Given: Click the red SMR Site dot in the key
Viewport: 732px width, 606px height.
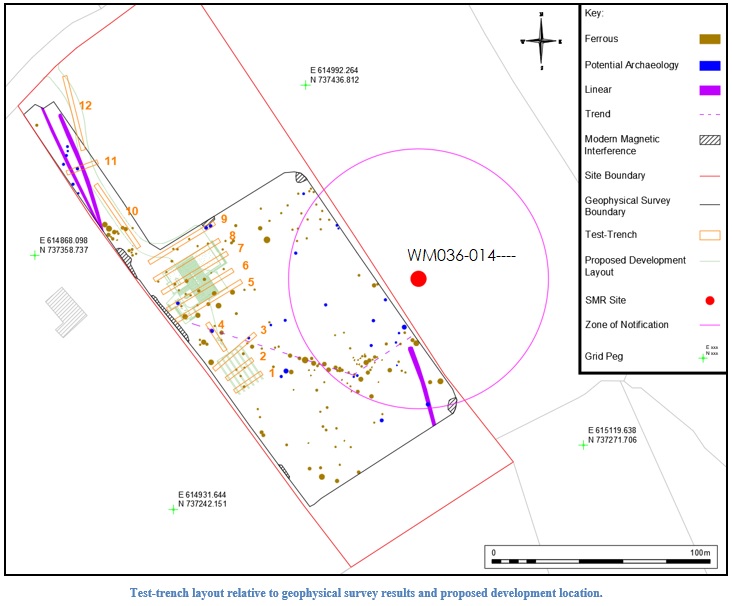Looking at the screenshot, I should coord(709,300).
